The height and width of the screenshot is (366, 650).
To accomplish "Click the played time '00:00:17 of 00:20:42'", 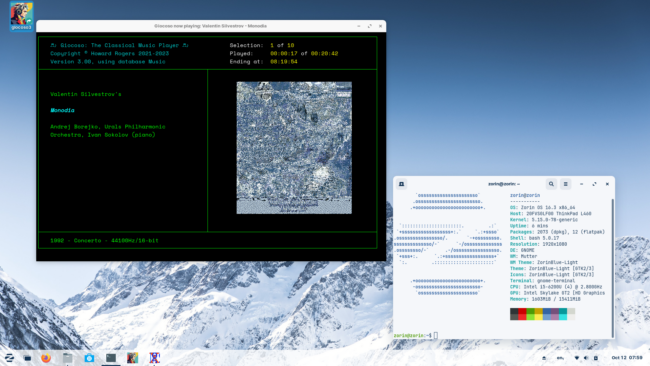I will point(304,53).
